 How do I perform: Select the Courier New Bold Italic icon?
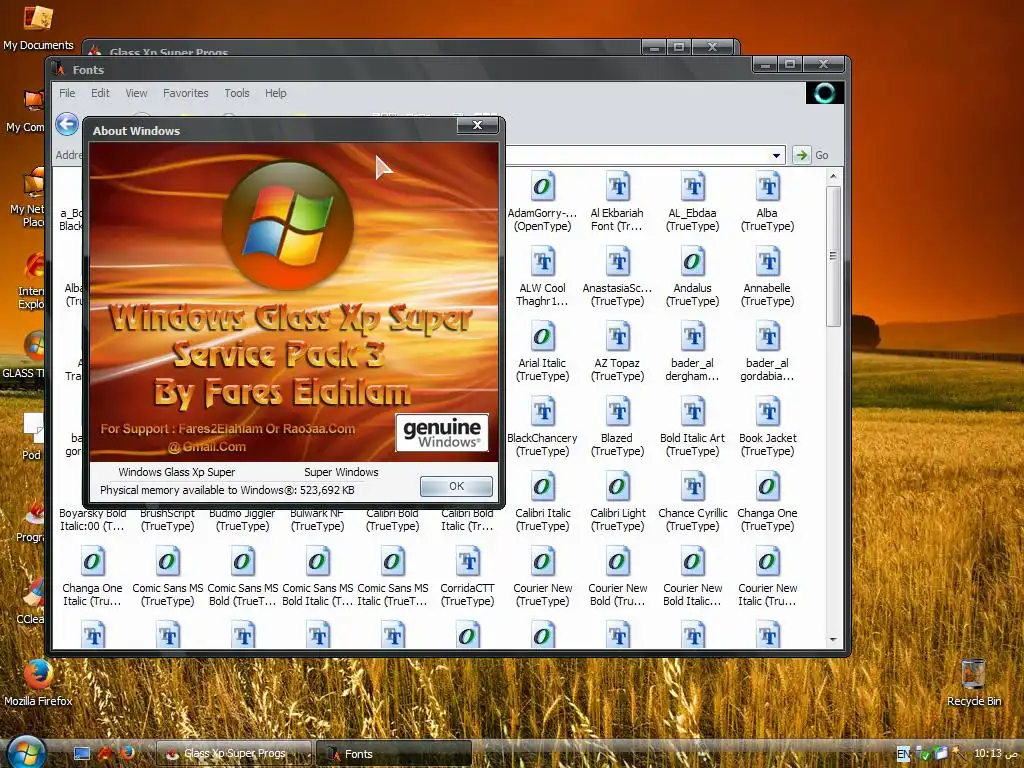(692, 562)
